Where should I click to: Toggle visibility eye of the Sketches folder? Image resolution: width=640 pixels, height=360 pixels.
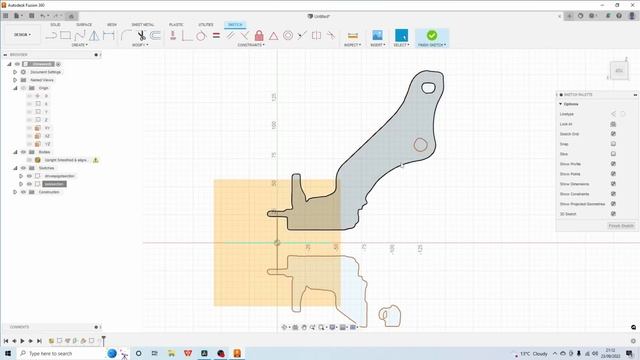[x=23, y=168]
